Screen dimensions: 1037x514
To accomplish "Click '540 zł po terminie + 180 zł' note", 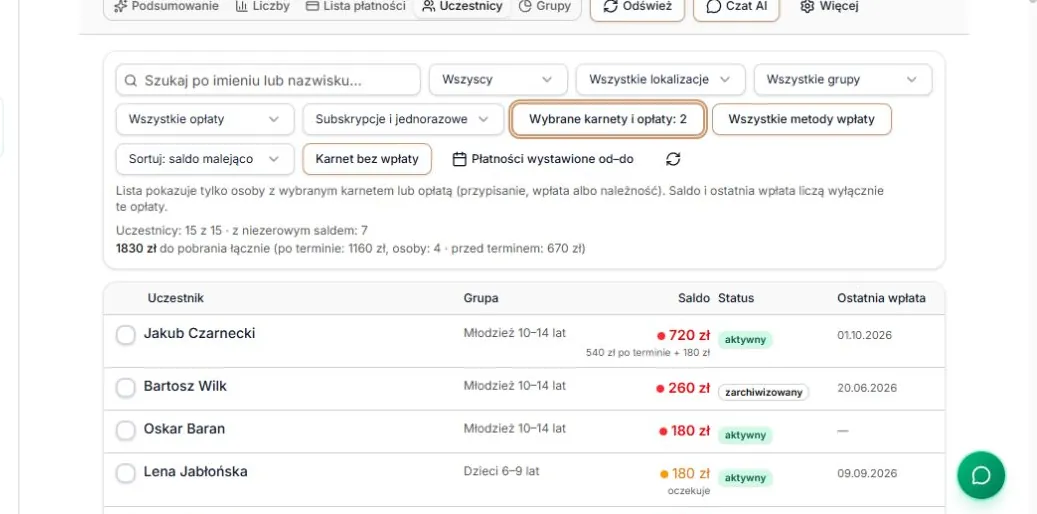I will [x=648, y=353].
